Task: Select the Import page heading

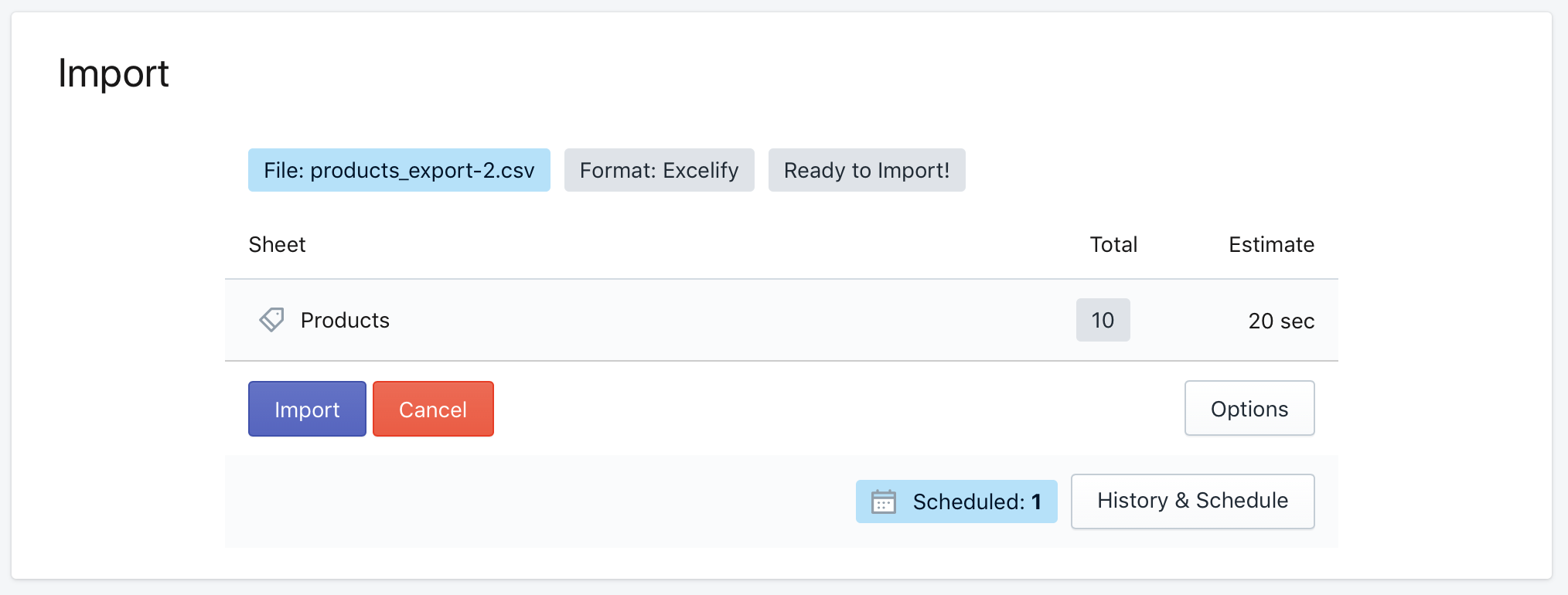Action: point(113,73)
